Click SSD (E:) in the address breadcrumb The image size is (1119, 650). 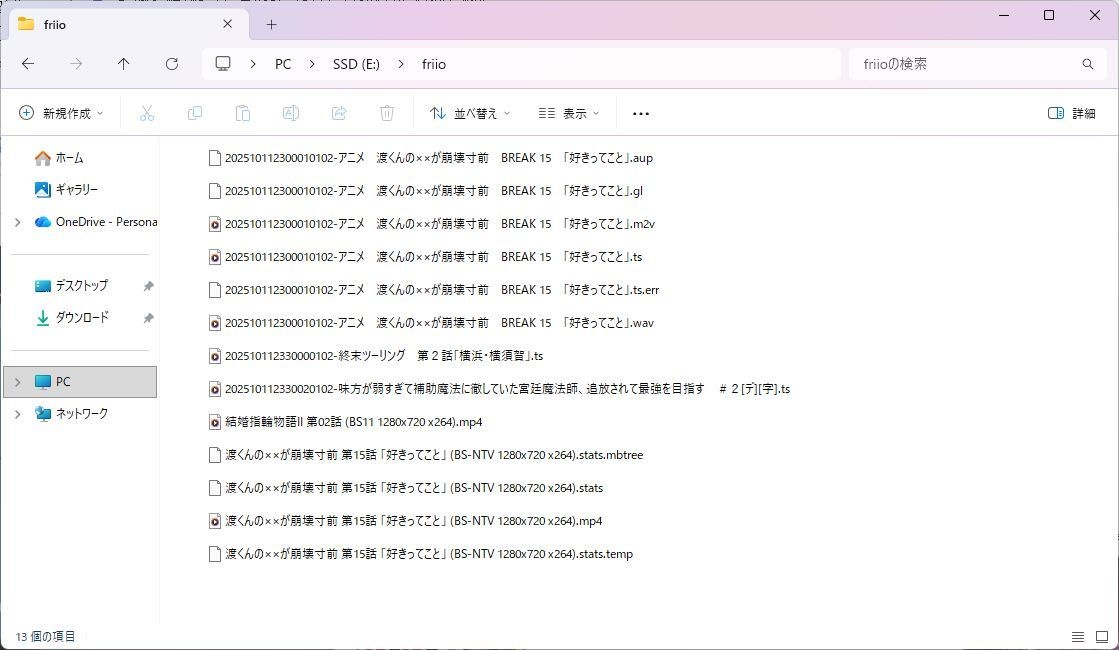356,64
